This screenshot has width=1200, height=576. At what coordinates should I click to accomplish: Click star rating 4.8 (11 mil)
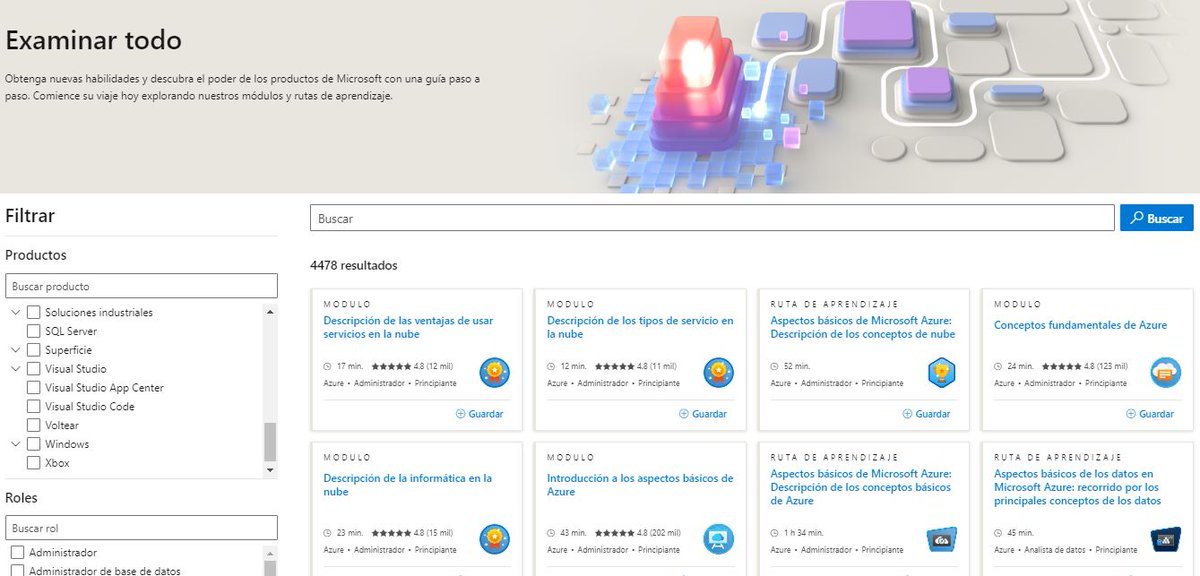[x=634, y=366]
